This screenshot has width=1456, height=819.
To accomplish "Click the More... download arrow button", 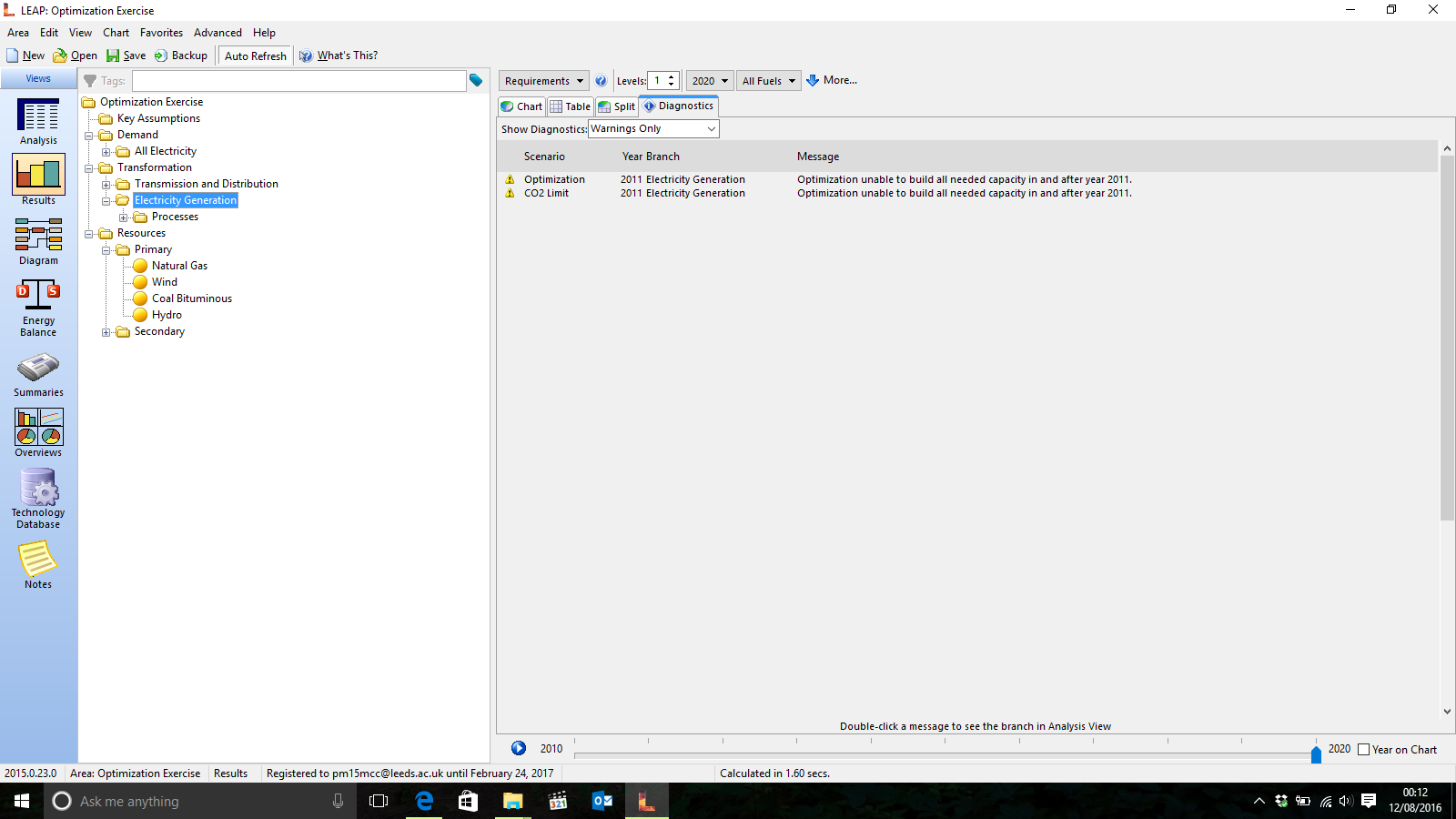I will click(831, 80).
